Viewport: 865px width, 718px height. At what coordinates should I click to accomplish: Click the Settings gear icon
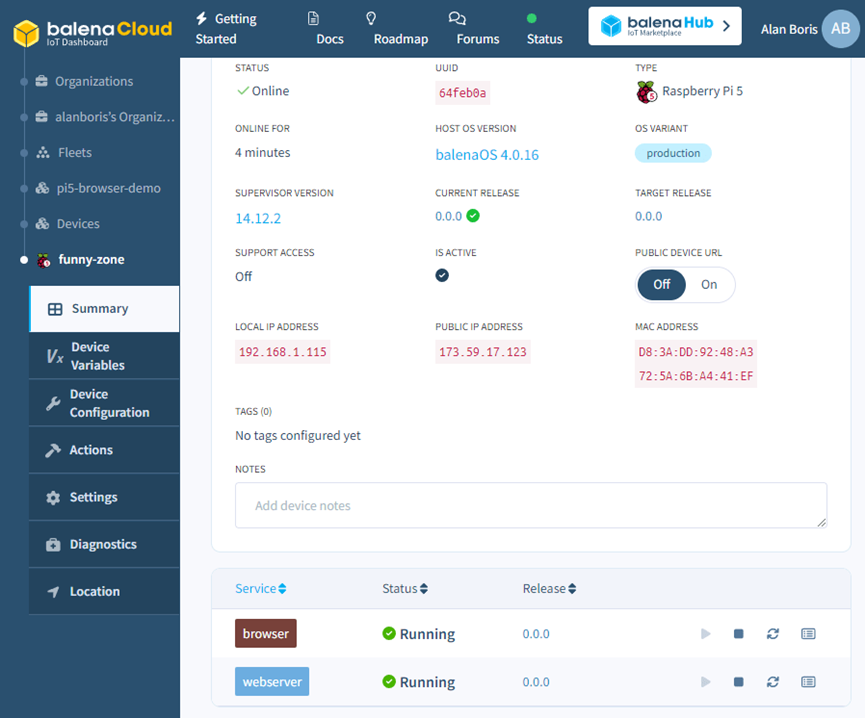click(x=53, y=497)
